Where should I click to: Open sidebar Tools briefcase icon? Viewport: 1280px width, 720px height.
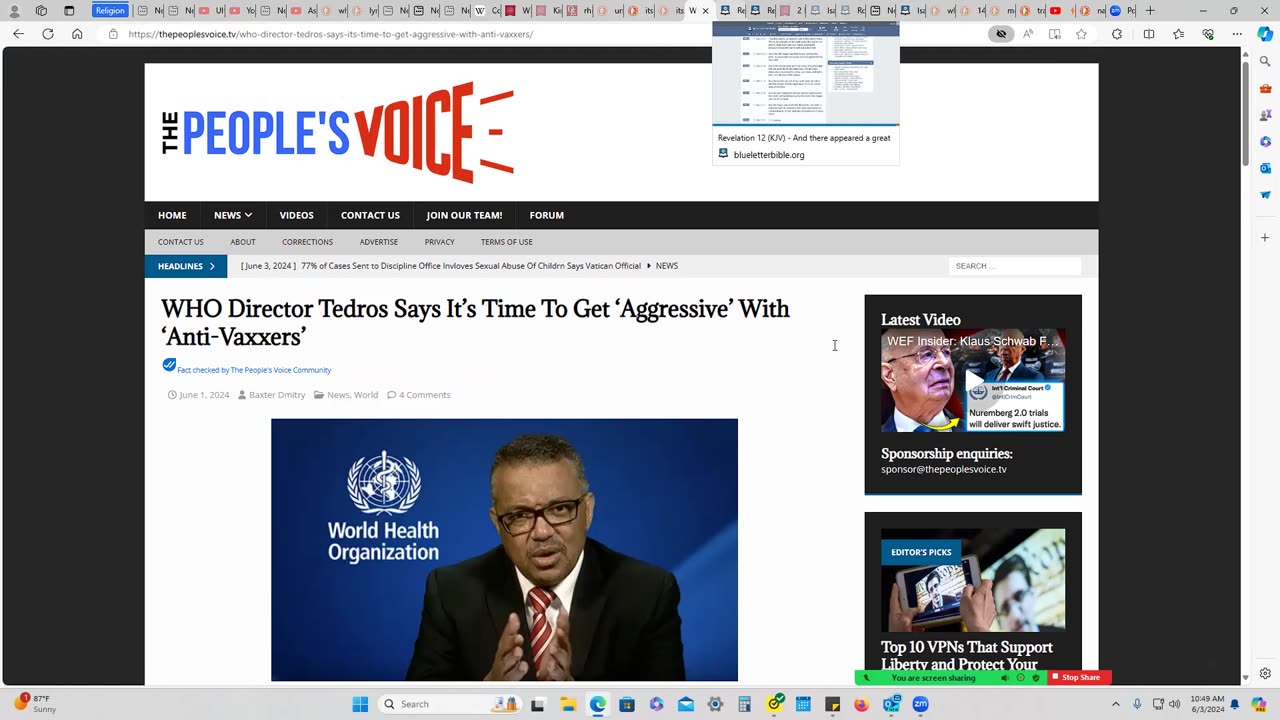point(1265,89)
